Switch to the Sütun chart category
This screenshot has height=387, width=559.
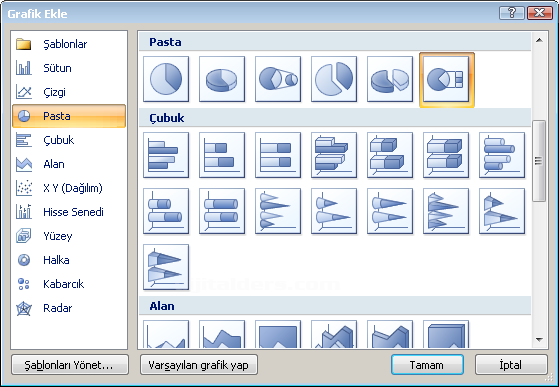click(69, 68)
